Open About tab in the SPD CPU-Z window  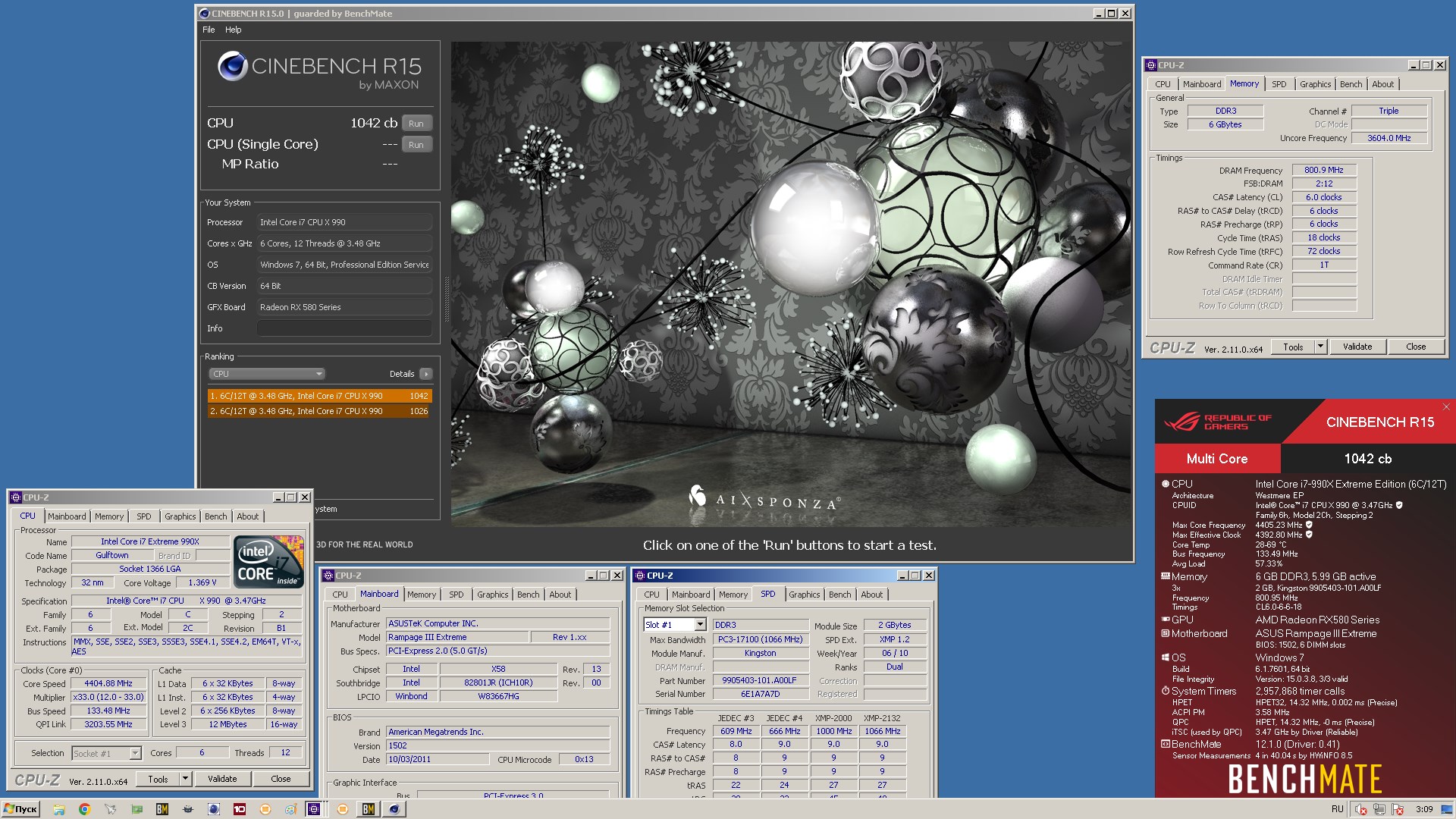[x=871, y=595]
